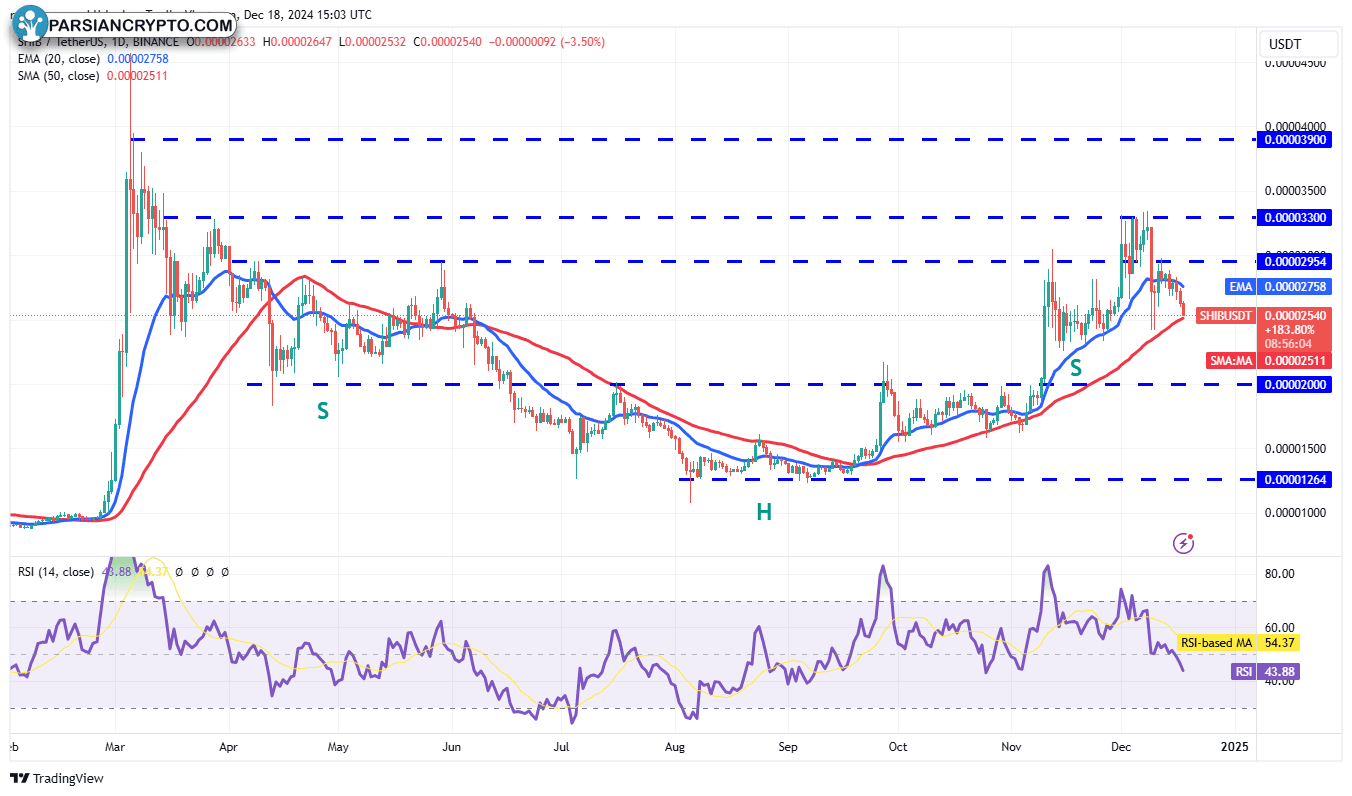Image resolution: width=1352 pixels, height=796 pixels.
Task: Click the 80.00 RSI scale value
Action: click(1281, 574)
